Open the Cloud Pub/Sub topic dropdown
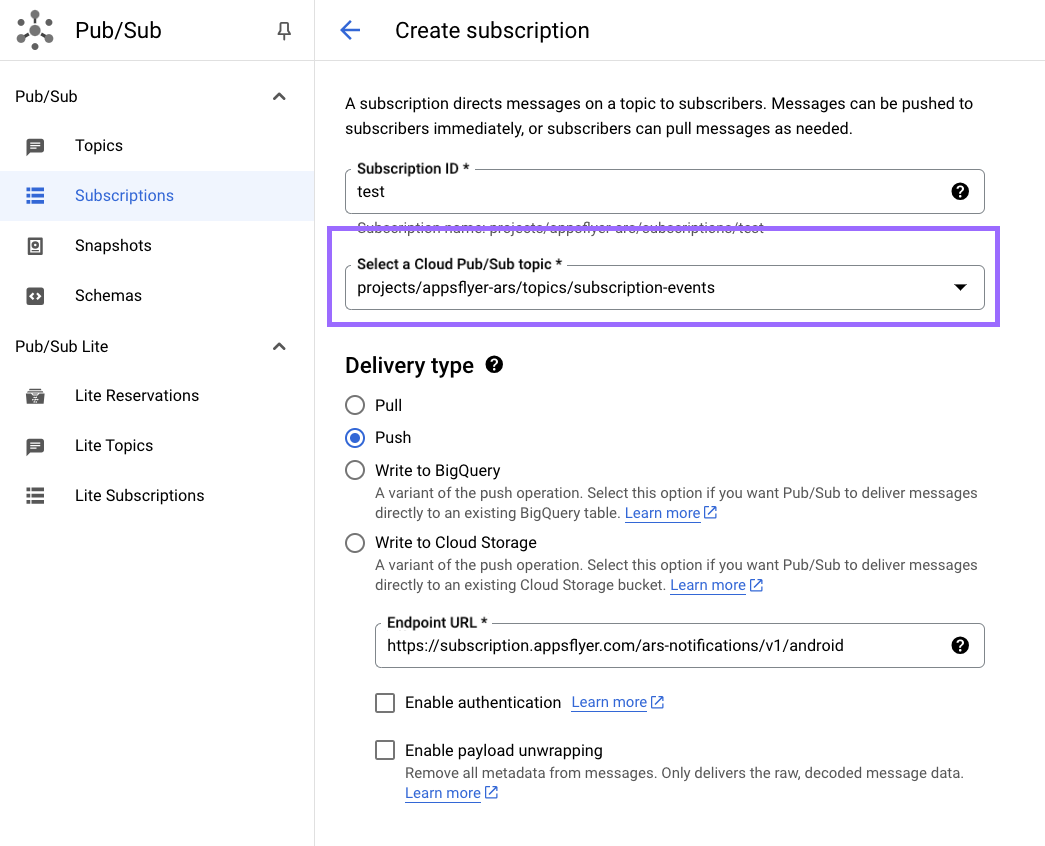 pyautogui.click(x=960, y=288)
